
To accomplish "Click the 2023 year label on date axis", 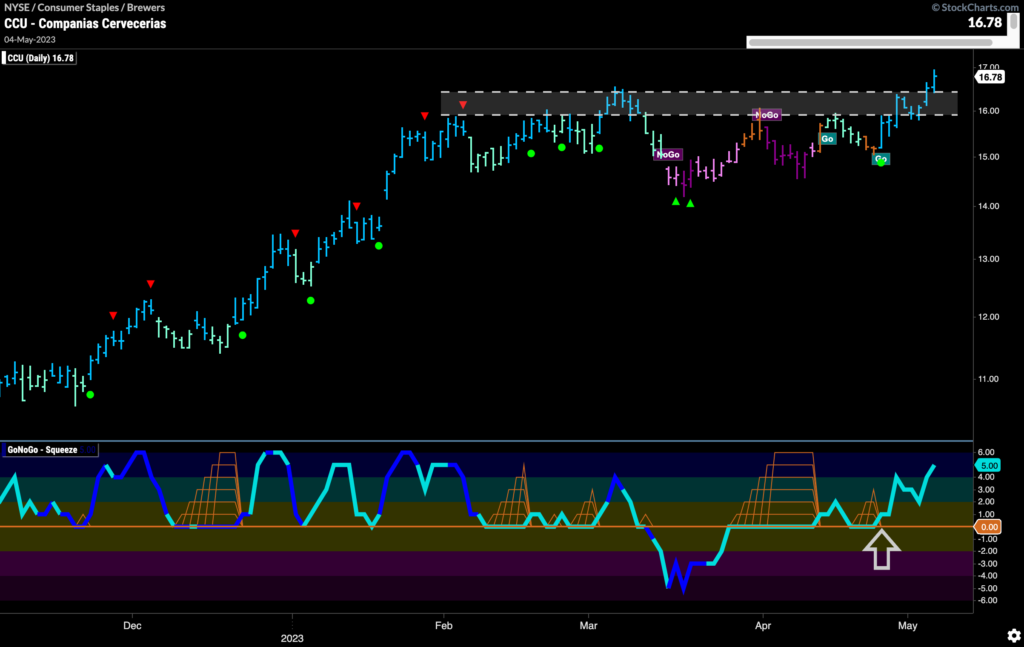I will pyautogui.click(x=292, y=636).
